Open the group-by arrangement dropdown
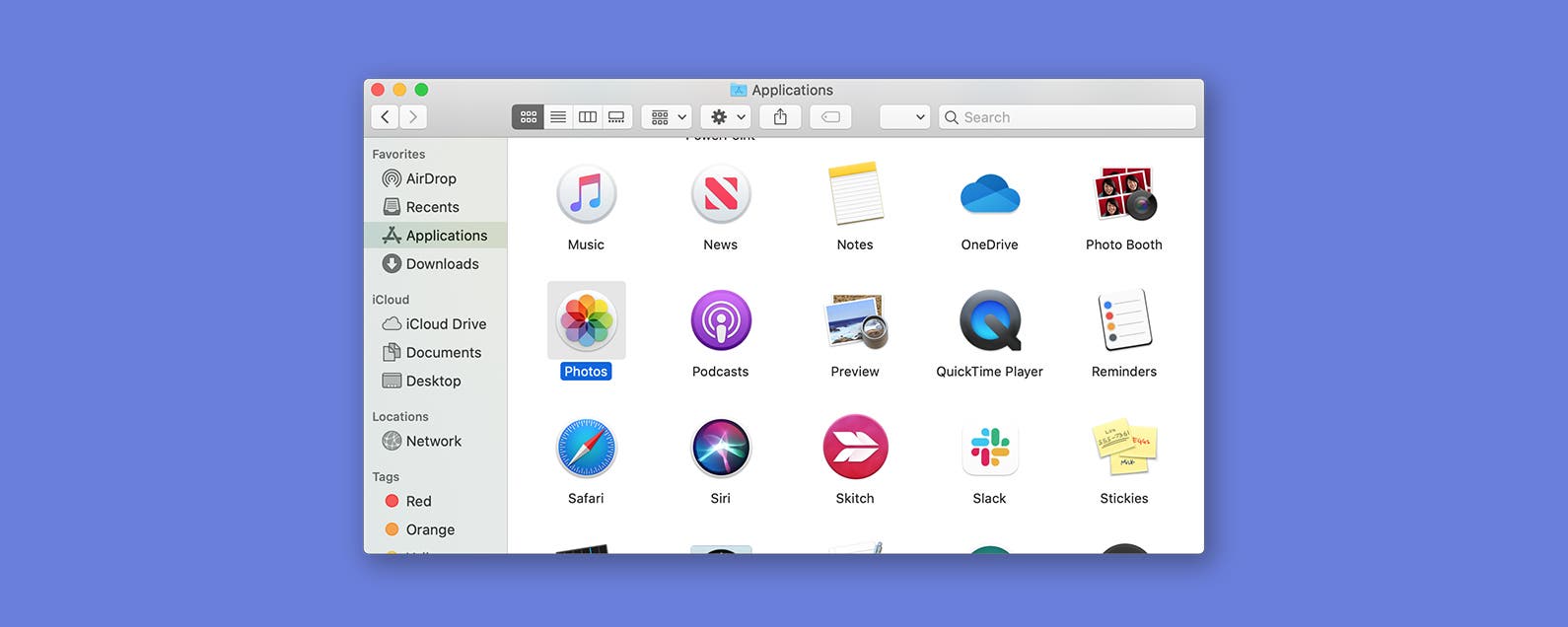This screenshot has width=1568, height=627. [667, 117]
